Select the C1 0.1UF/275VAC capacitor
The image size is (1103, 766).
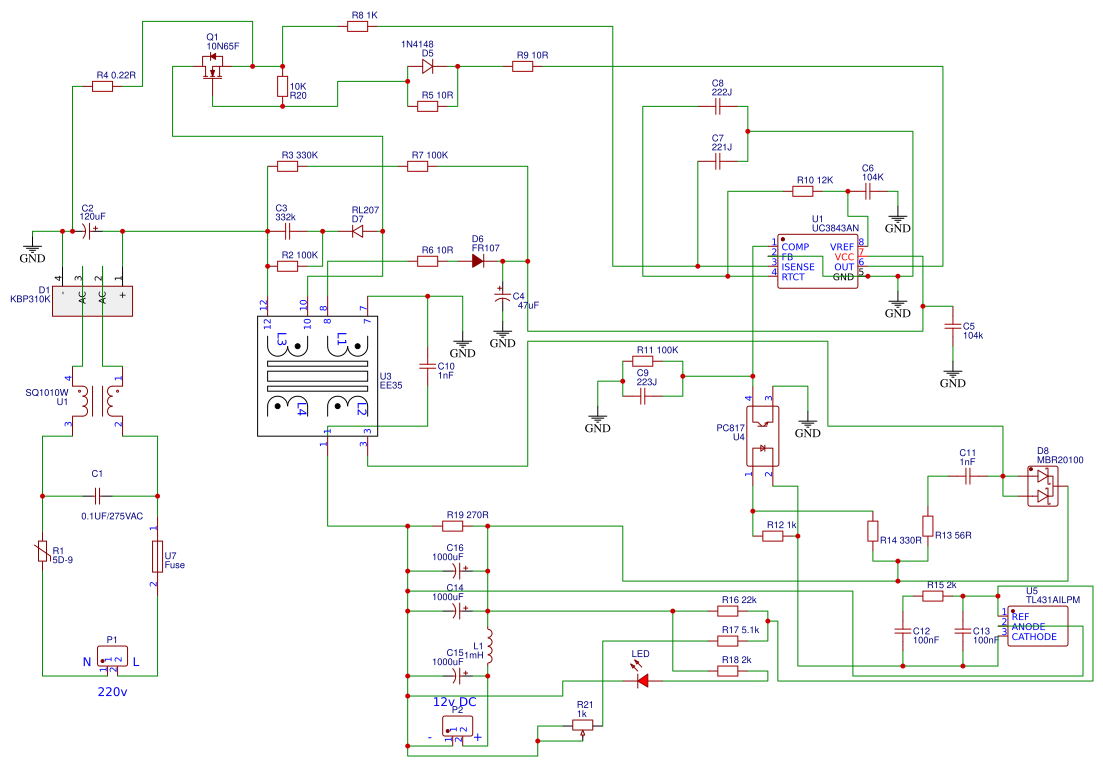coord(97,496)
